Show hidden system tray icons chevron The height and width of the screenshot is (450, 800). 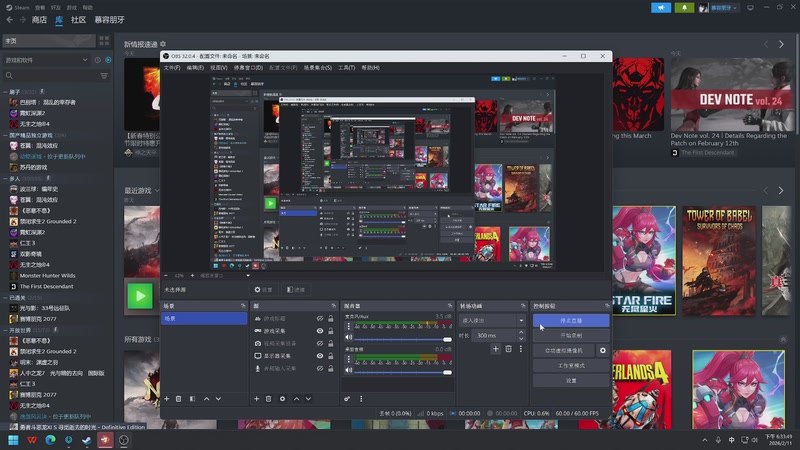pos(705,440)
